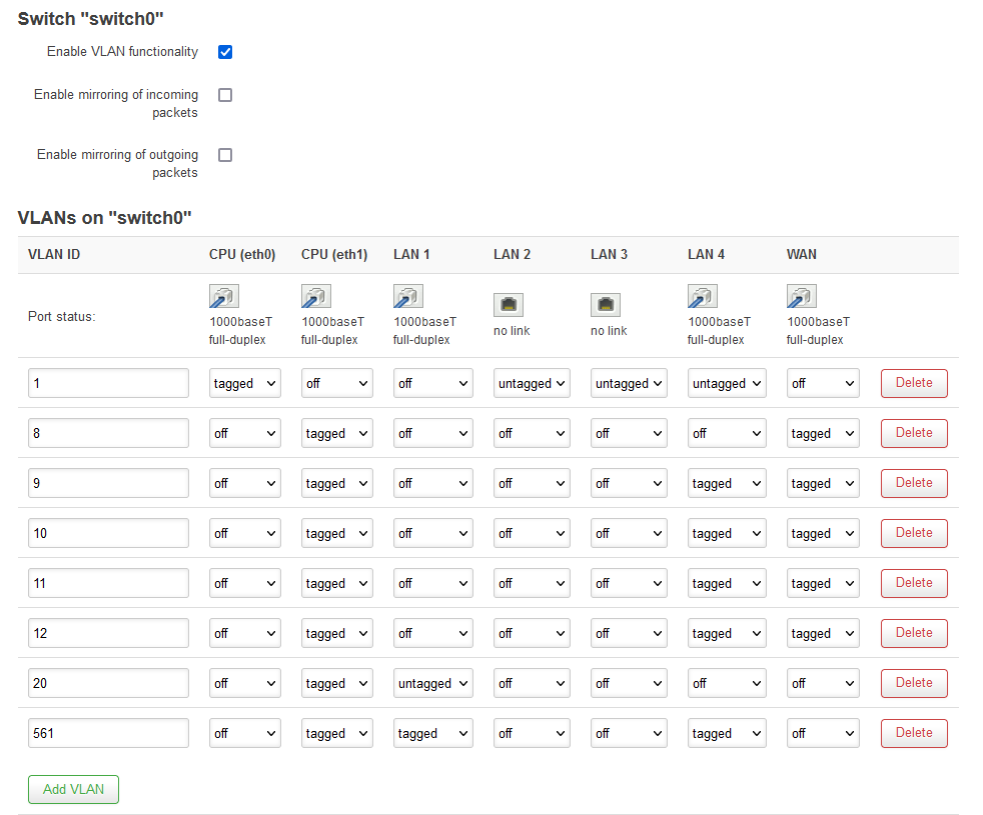Open LAN 4 dropdown for VLAN 561
This screenshot has height=815, width=983.
(x=727, y=733)
